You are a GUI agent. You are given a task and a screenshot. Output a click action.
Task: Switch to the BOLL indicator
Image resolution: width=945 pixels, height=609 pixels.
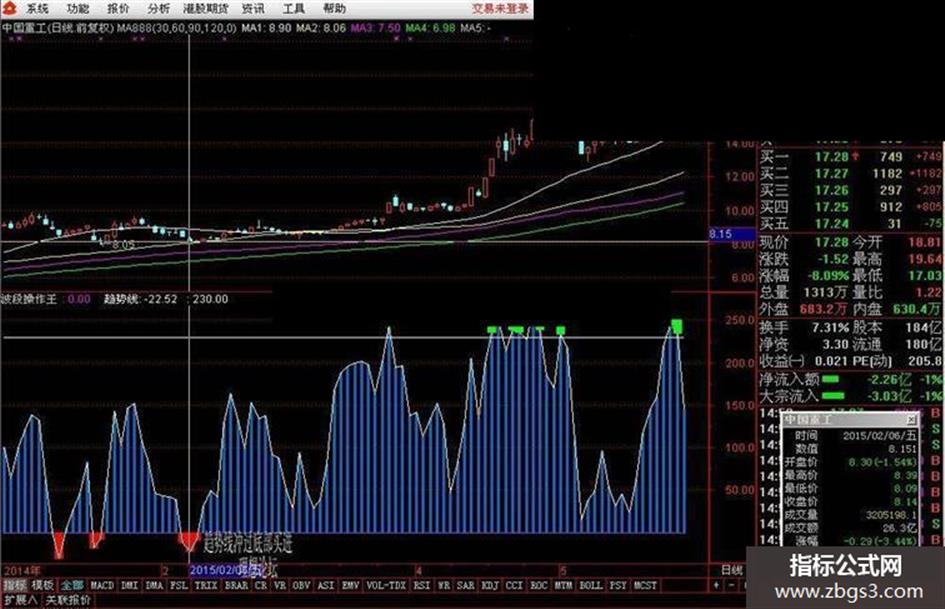pos(591,585)
